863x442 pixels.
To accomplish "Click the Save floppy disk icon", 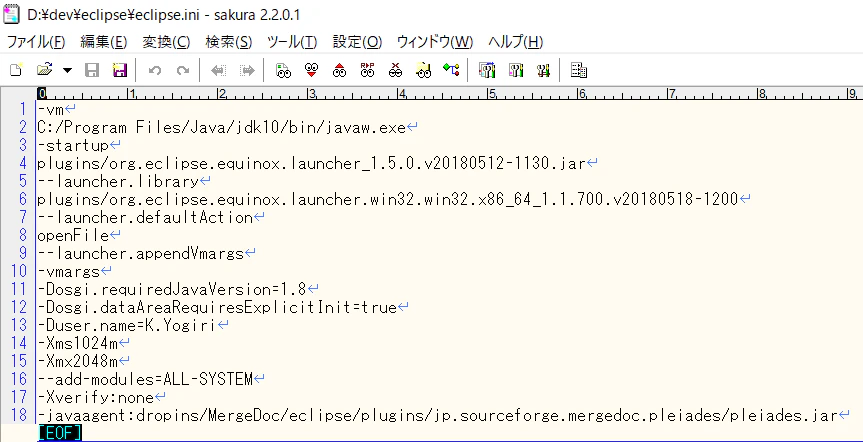I will [x=91, y=70].
